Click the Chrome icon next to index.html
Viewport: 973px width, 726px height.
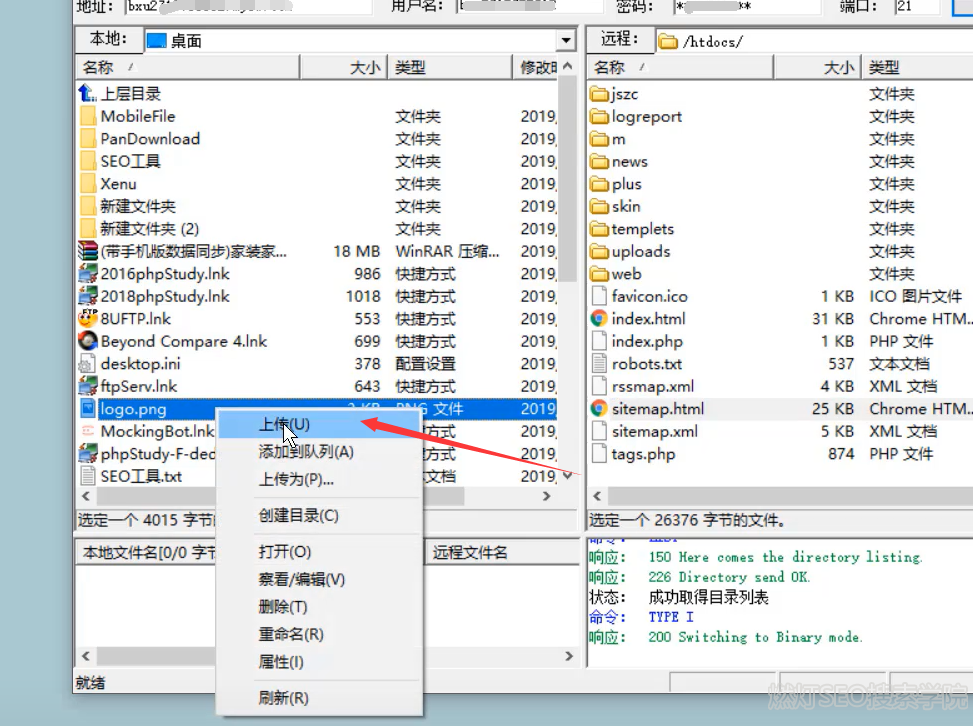(x=599, y=319)
